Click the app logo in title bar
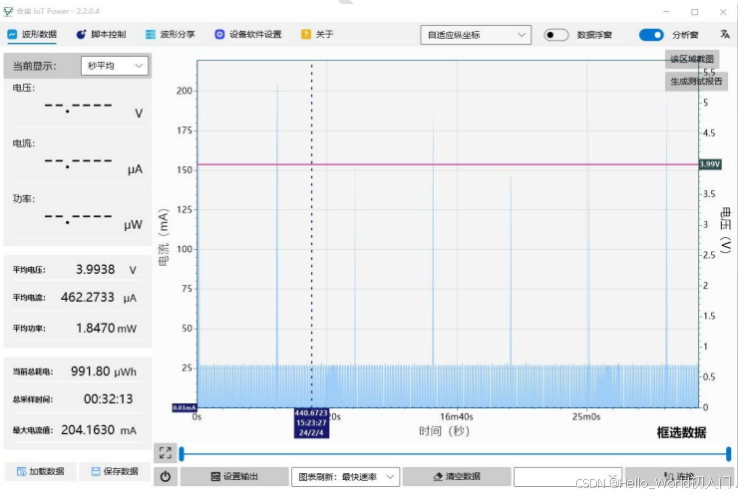The image size is (744, 496). (x=8, y=11)
